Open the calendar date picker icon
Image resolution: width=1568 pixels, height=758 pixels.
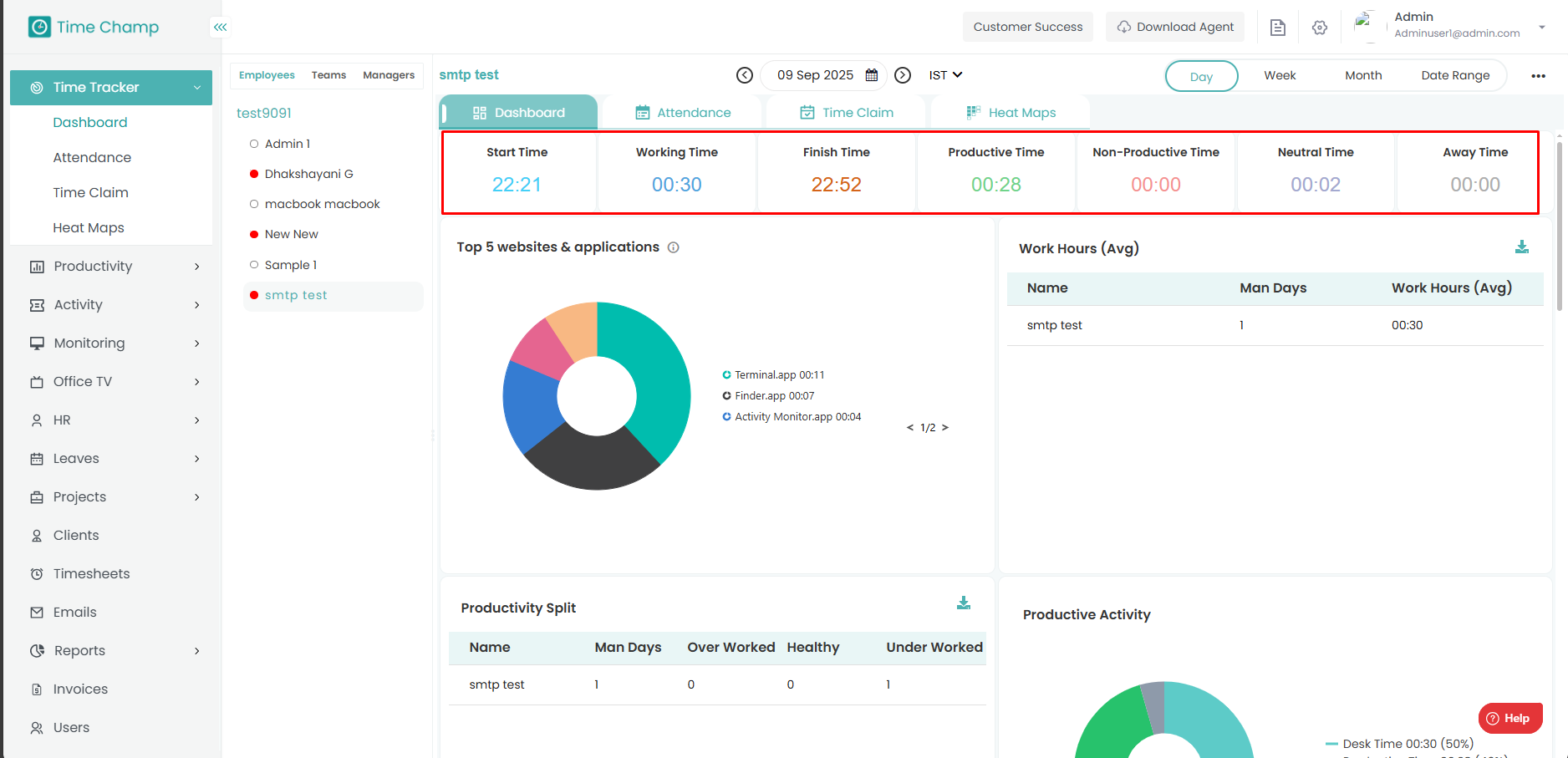click(872, 75)
